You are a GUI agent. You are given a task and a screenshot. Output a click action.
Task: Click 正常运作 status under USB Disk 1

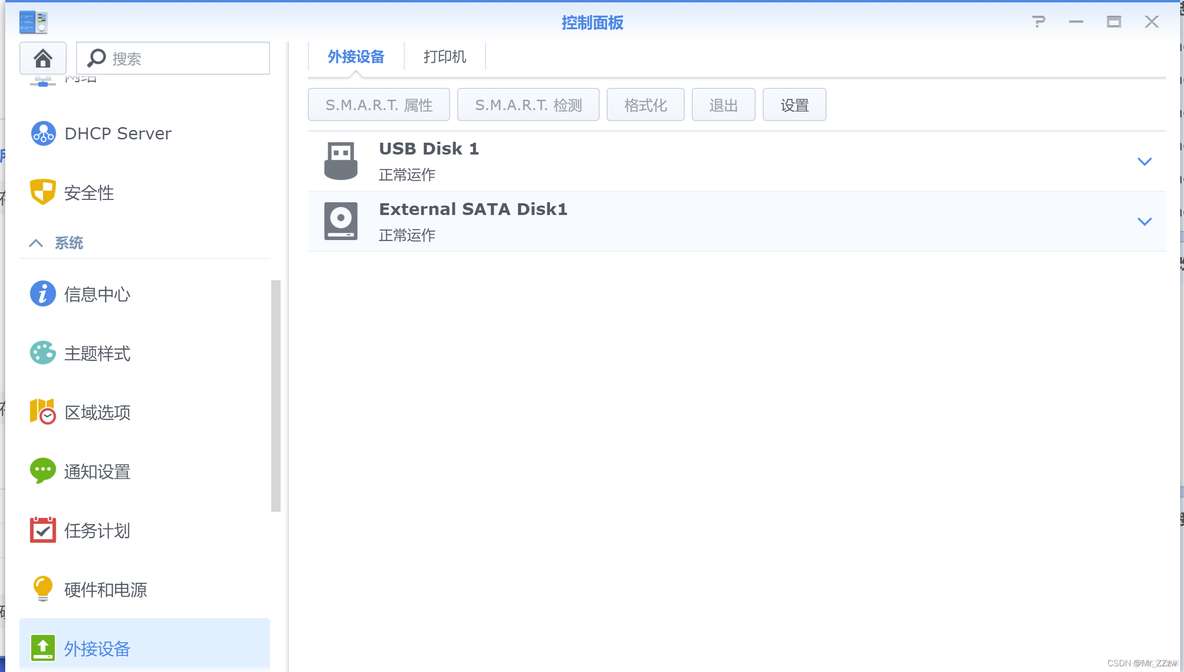pyautogui.click(x=406, y=175)
